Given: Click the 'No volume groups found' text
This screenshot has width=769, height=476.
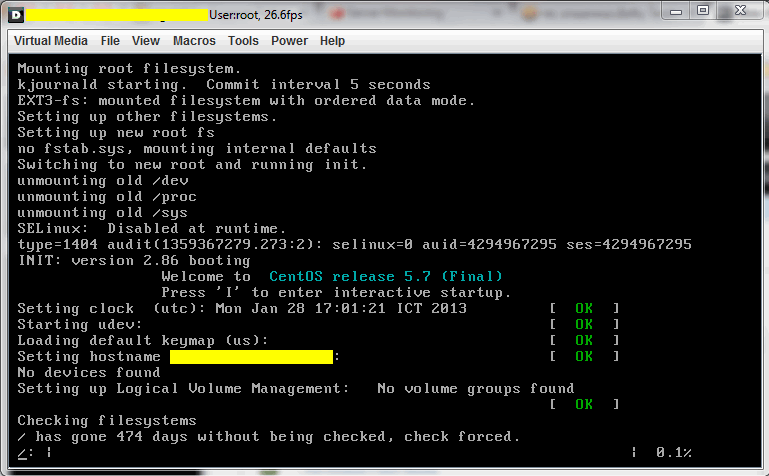Looking at the screenshot, I should pos(476,389).
